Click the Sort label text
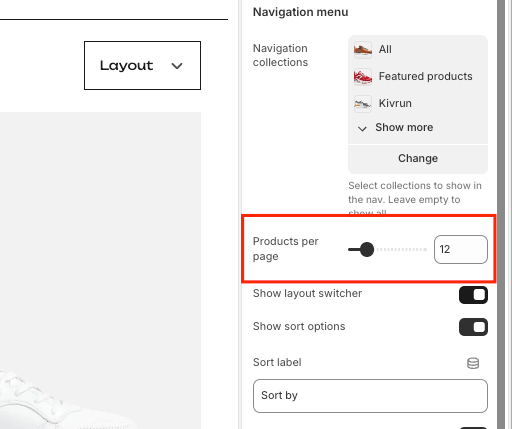The height and width of the screenshot is (429, 512). [277, 362]
